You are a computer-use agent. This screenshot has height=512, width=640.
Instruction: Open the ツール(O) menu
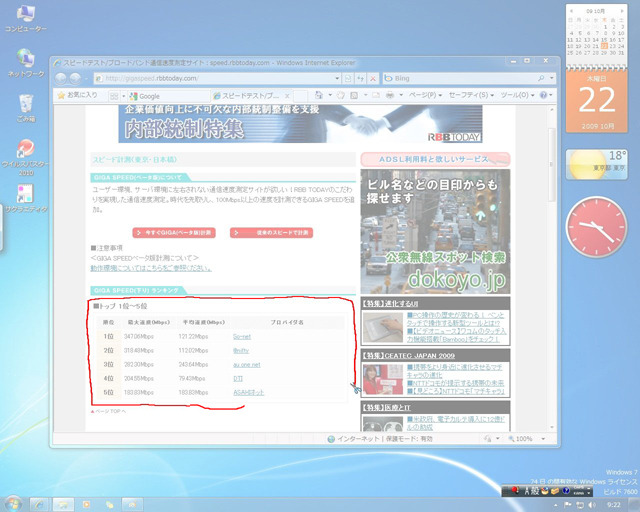(x=517, y=95)
